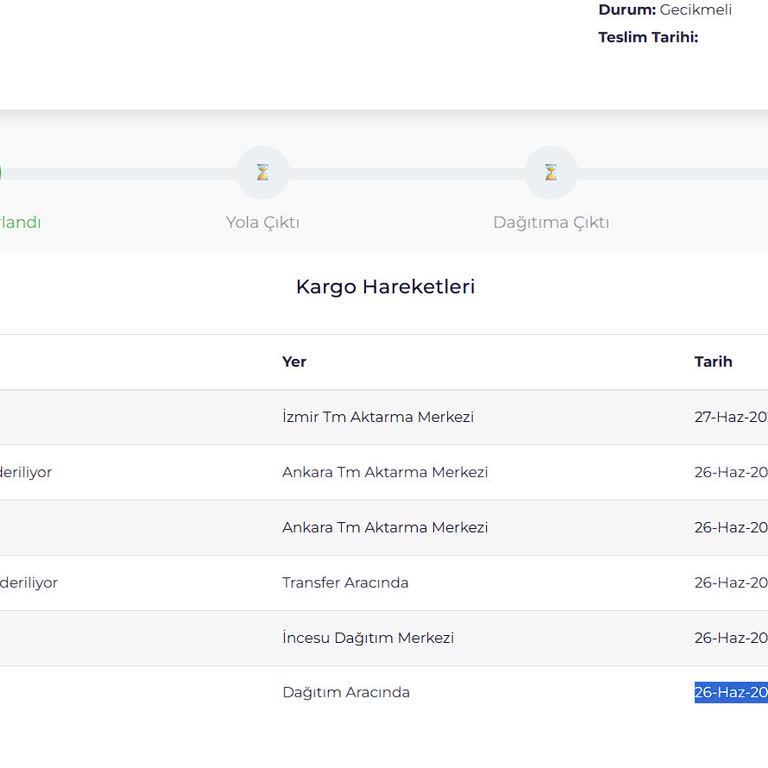The width and height of the screenshot is (768, 768).
Task: Click the İncesu Dağıtım Merkezi location
Action: 367,637
